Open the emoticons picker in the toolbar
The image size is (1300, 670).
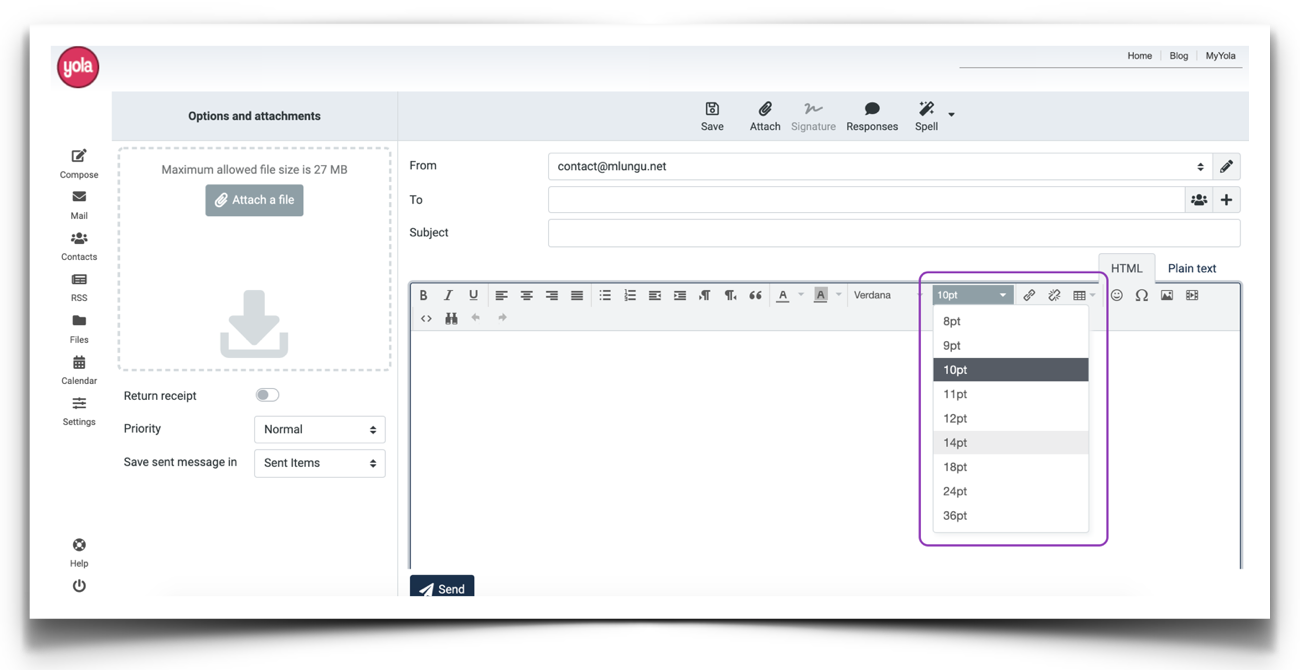(x=1116, y=295)
